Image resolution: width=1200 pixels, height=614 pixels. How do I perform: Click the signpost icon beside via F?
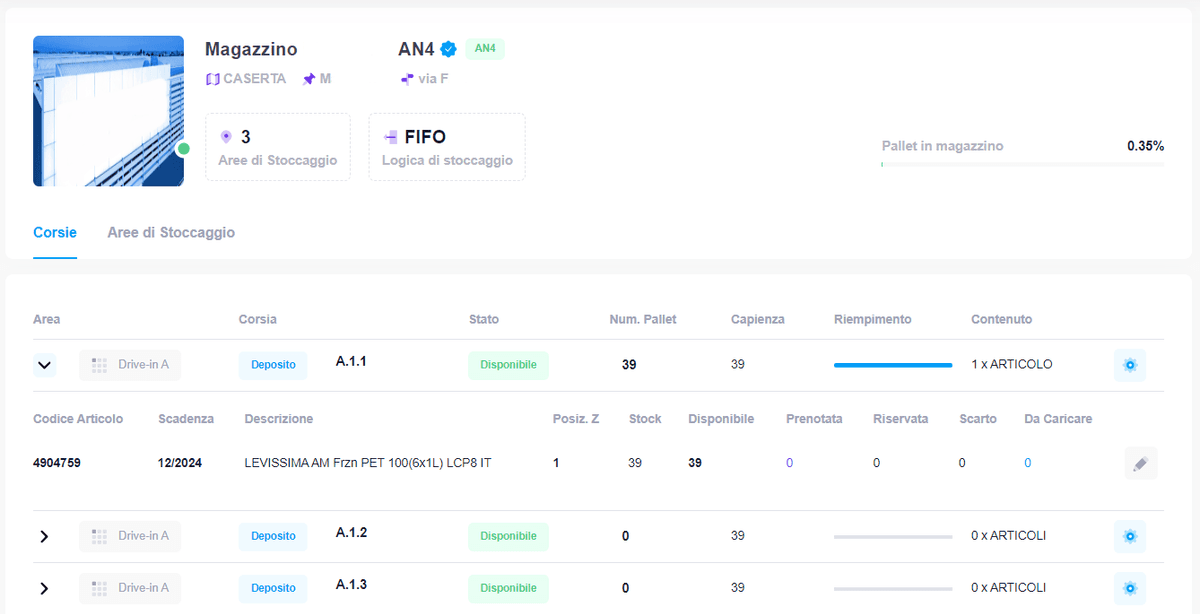click(407, 79)
